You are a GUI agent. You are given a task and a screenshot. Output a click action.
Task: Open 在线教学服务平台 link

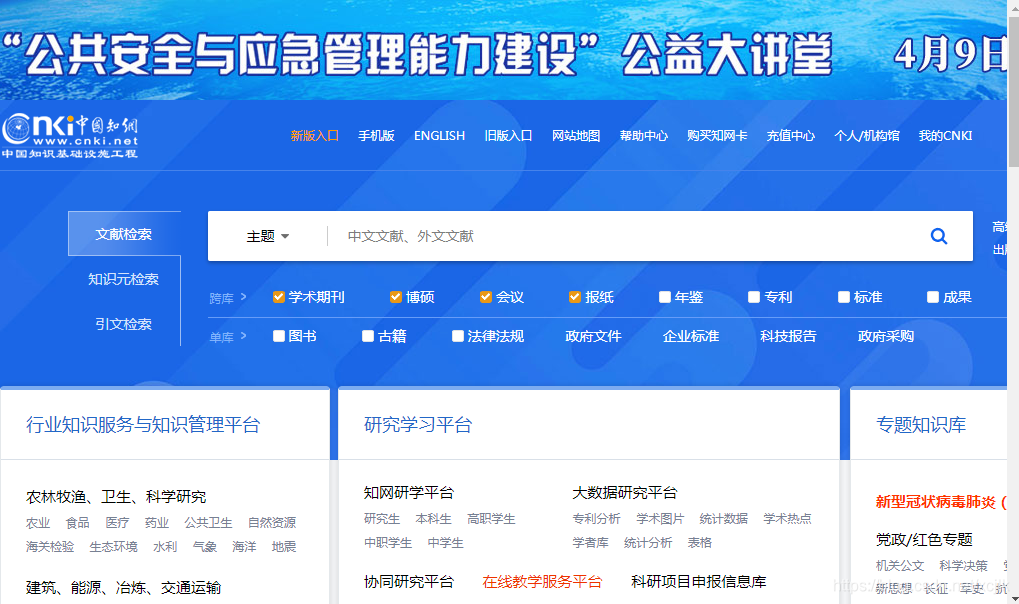pos(542,581)
